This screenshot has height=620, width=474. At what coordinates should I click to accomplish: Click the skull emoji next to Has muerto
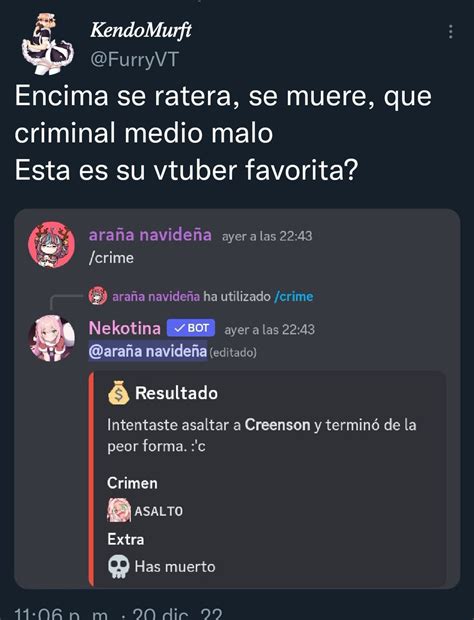tap(119, 567)
